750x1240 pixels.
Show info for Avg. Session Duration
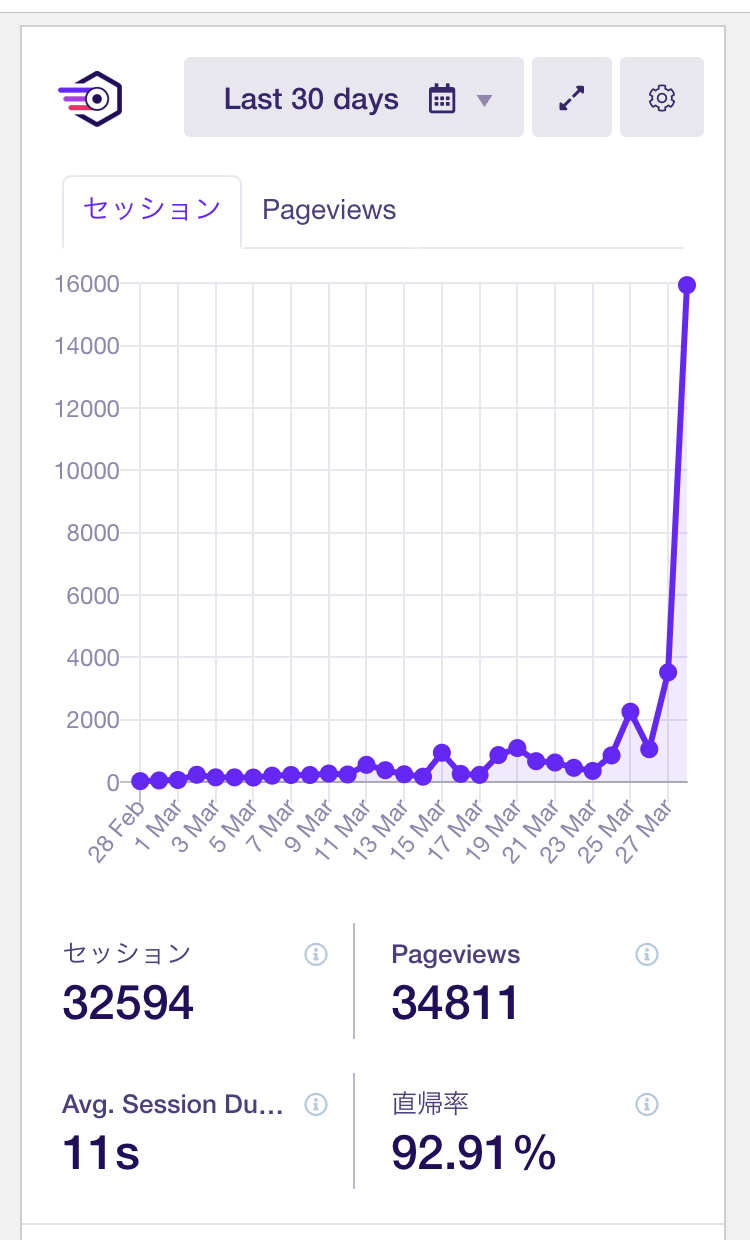click(x=316, y=1104)
